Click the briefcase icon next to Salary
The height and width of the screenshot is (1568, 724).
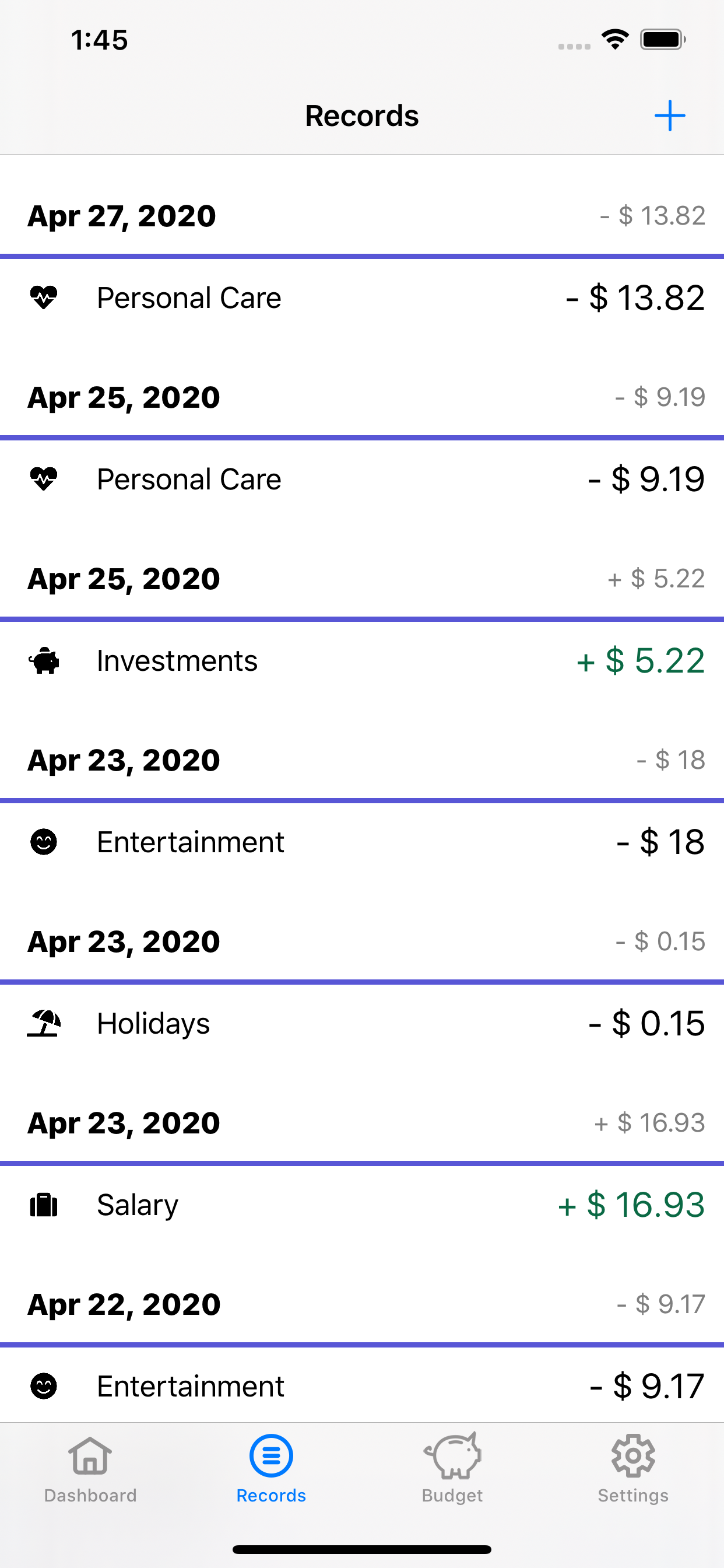click(x=44, y=1205)
